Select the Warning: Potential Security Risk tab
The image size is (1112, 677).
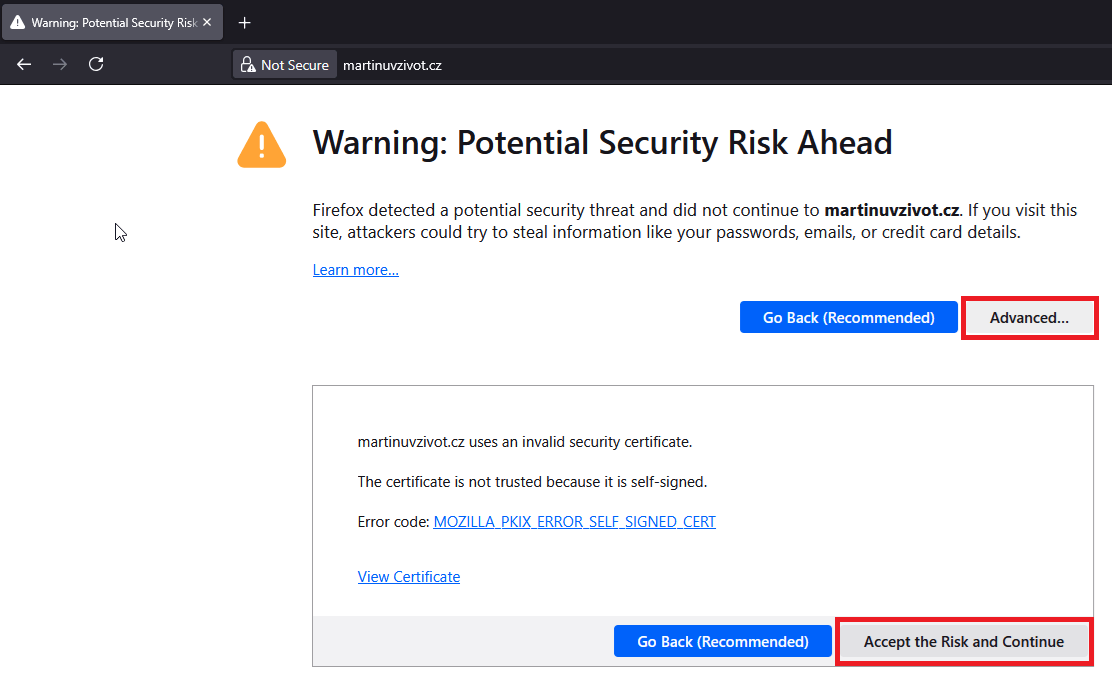[110, 21]
